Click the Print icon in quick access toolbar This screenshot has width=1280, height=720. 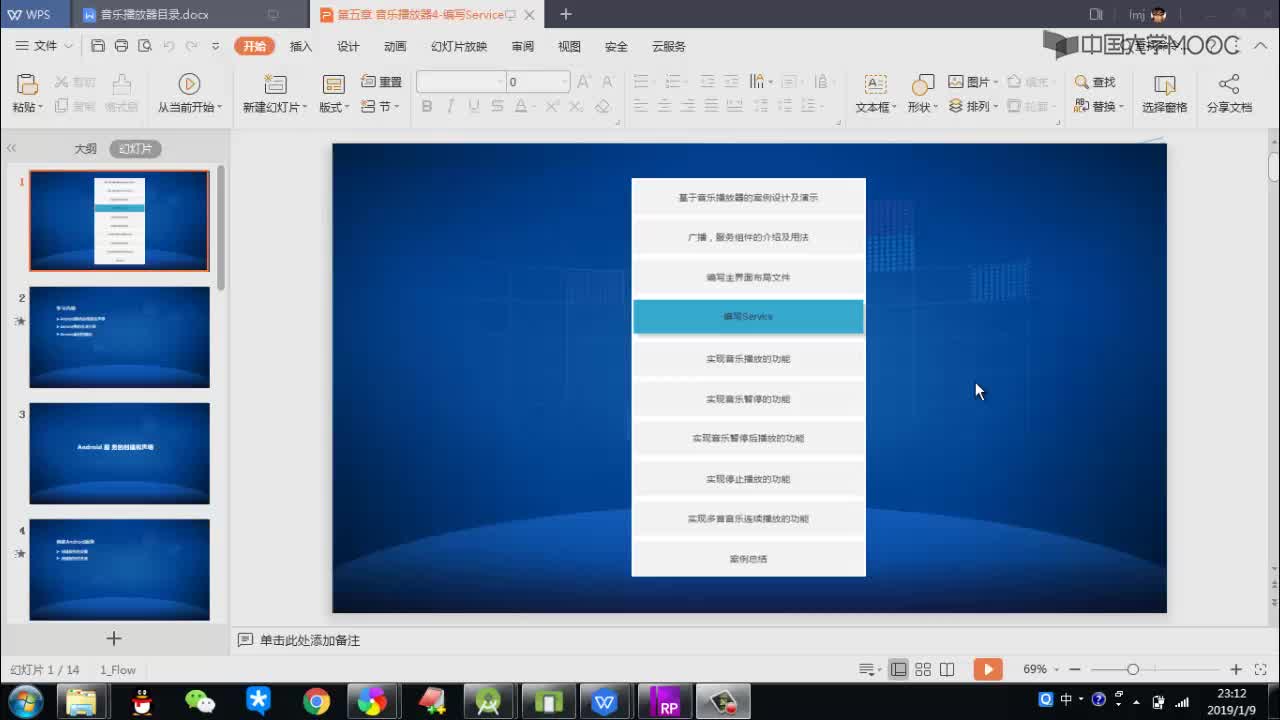tap(121, 46)
